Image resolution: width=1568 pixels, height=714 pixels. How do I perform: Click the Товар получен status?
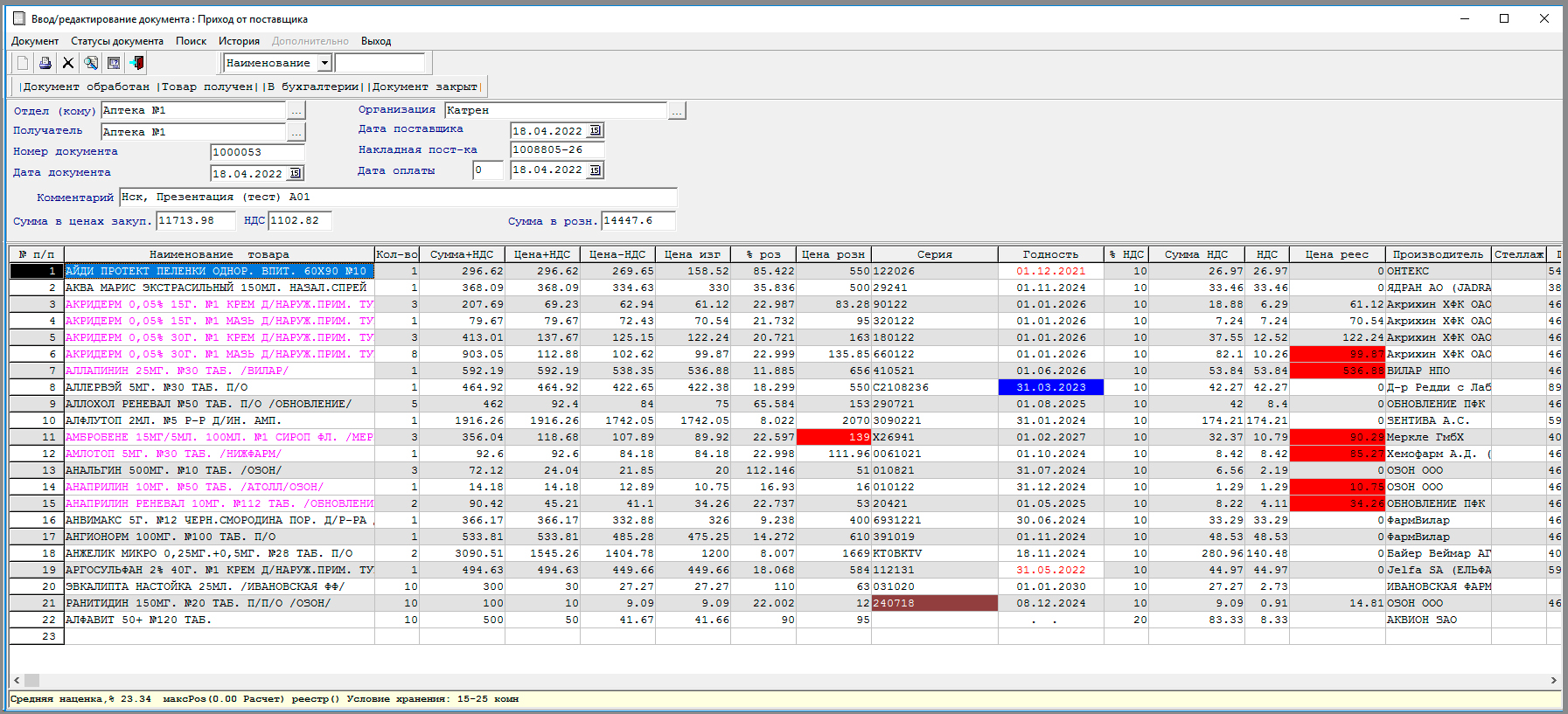(x=207, y=87)
